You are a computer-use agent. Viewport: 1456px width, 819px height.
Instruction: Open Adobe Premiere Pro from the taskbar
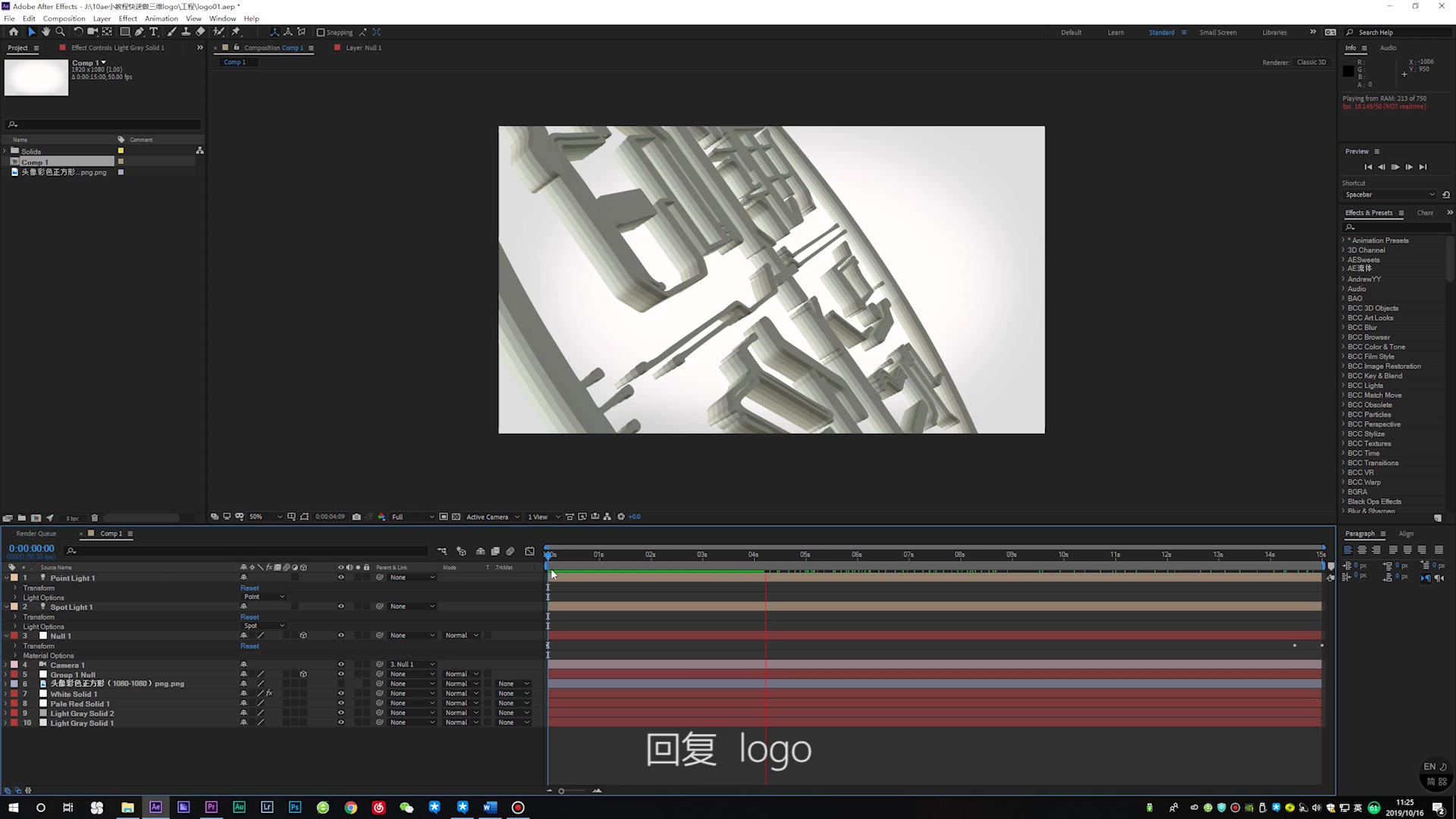pos(211,808)
